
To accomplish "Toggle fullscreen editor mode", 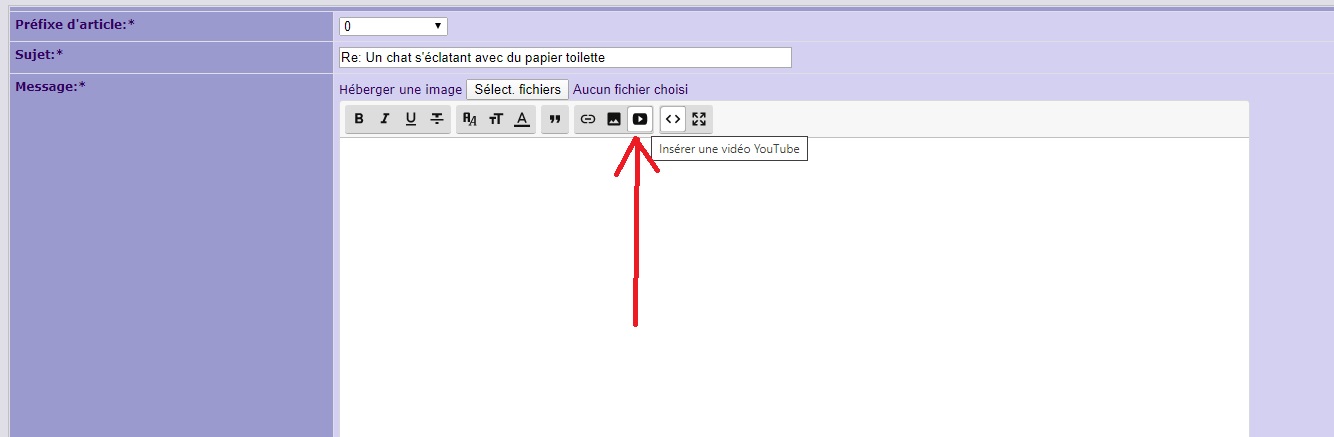I will coord(699,119).
